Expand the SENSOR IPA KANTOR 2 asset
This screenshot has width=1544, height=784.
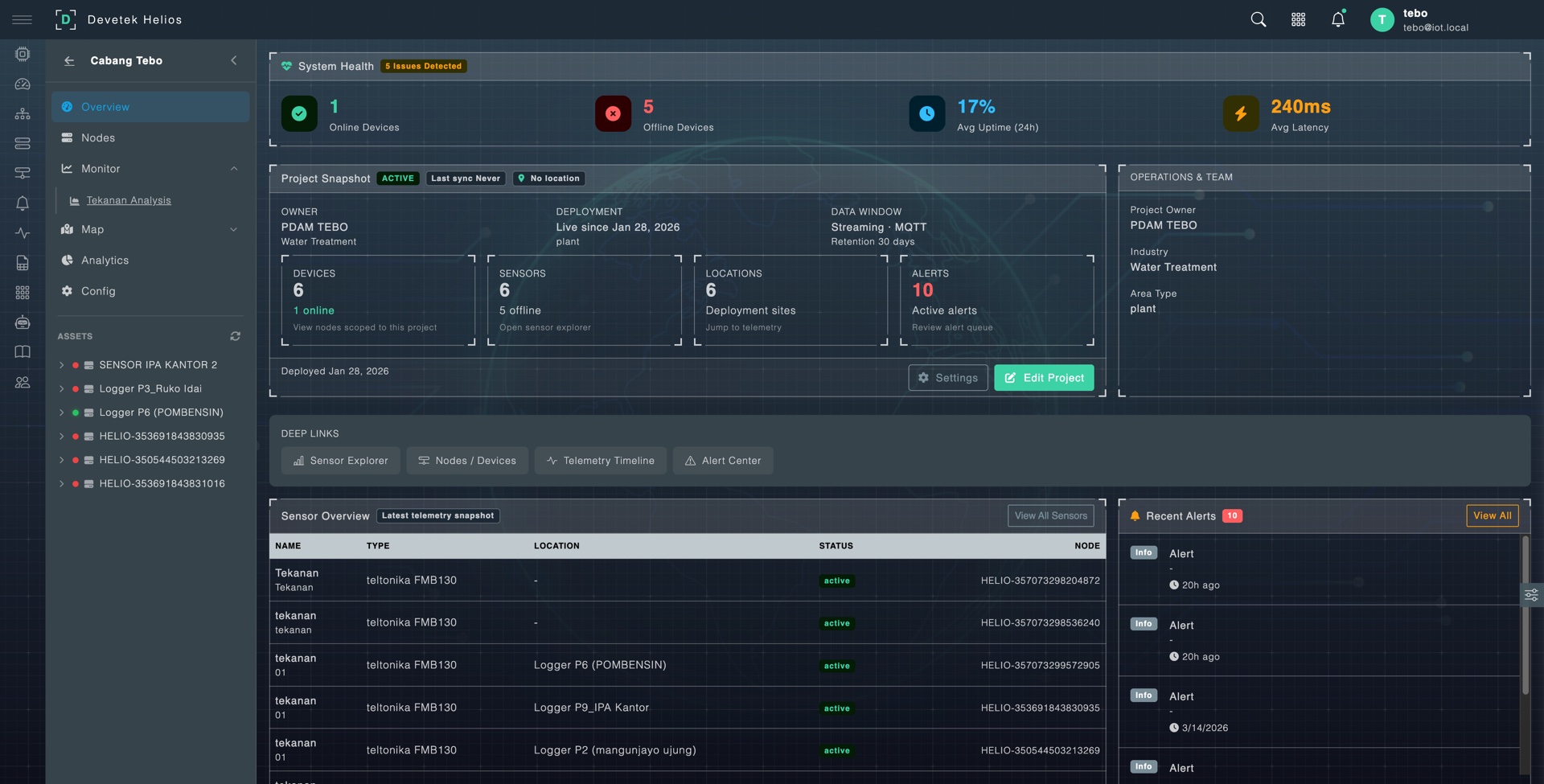click(x=62, y=364)
